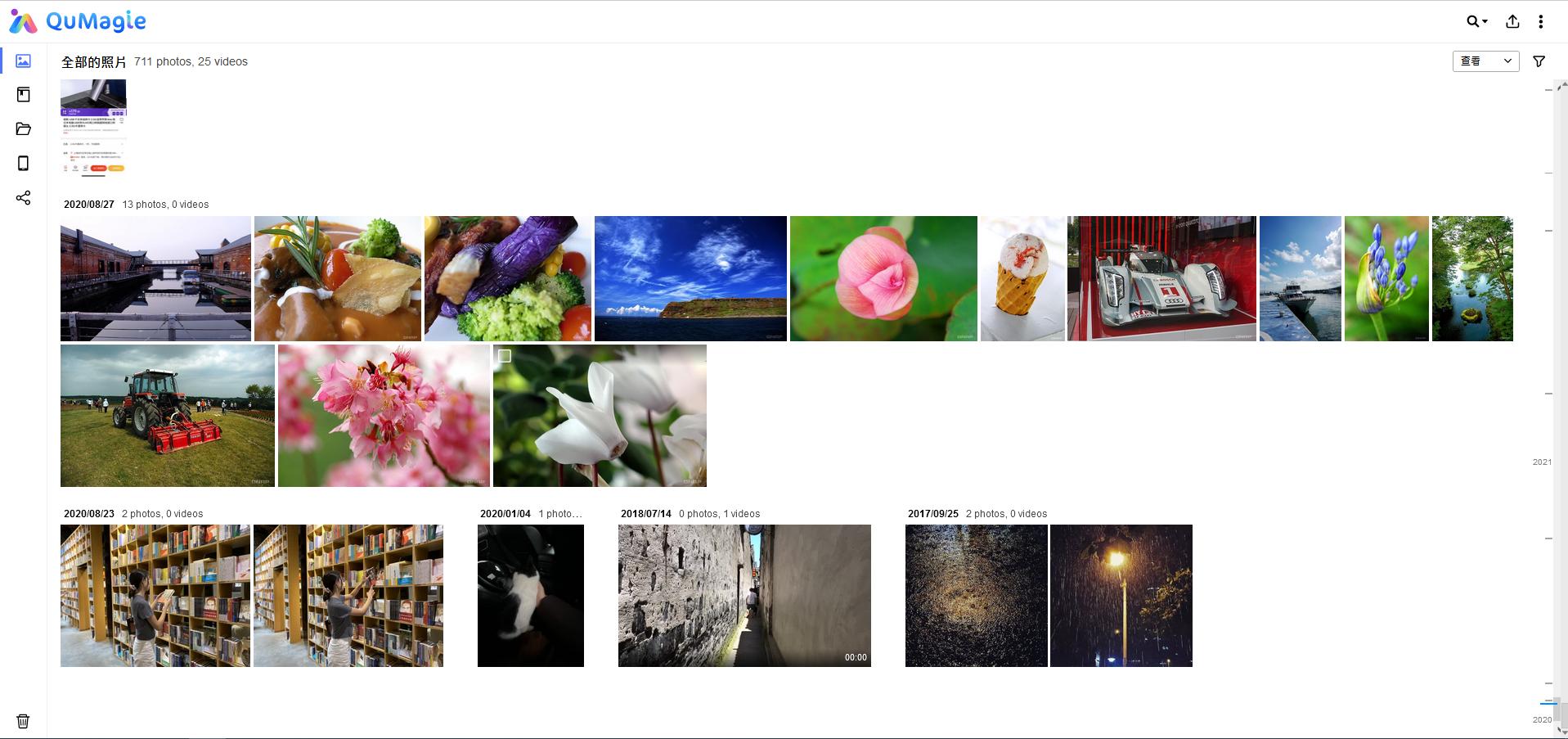Jump to 2021 on the timeline
The height and width of the screenshot is (739, 1568).
coord(1542,462)
